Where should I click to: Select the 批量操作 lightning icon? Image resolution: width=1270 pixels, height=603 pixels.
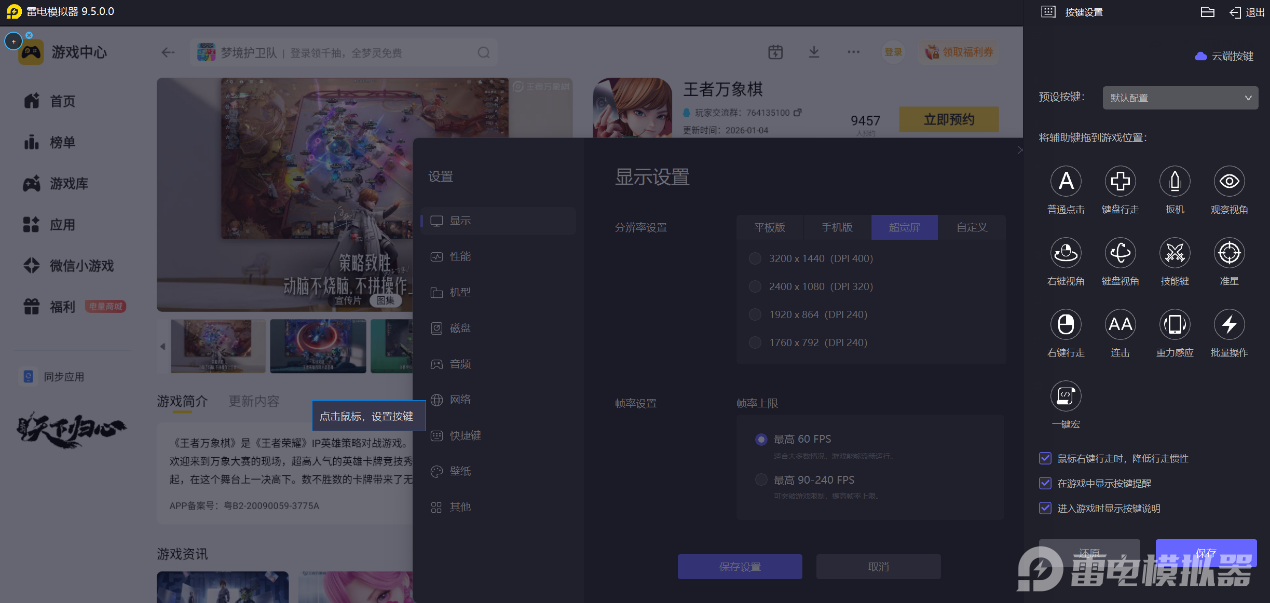tap(1229, 324)
